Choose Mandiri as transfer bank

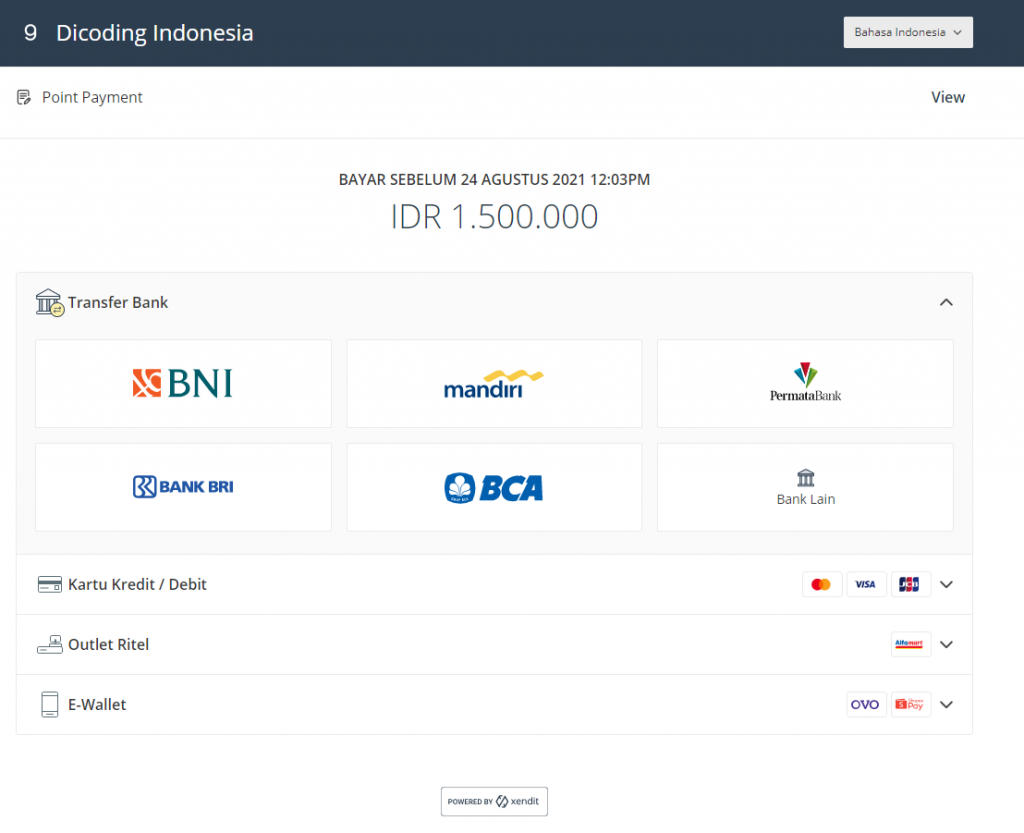[x=494, y=383]
